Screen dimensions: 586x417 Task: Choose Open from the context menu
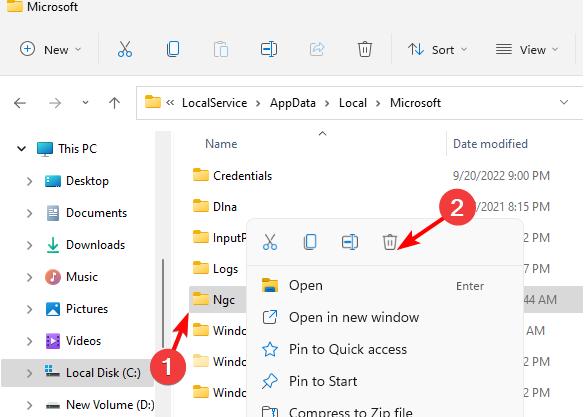pyautogui.click(x=385, y=286)
